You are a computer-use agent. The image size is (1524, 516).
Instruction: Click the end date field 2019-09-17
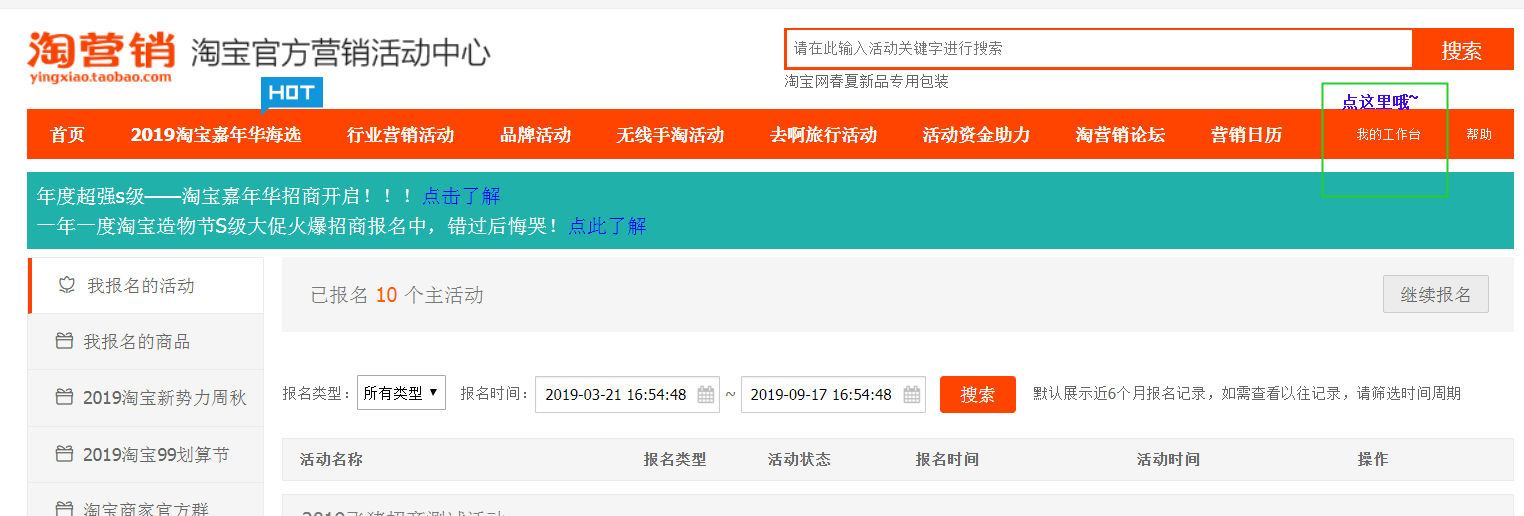[833, 394]
